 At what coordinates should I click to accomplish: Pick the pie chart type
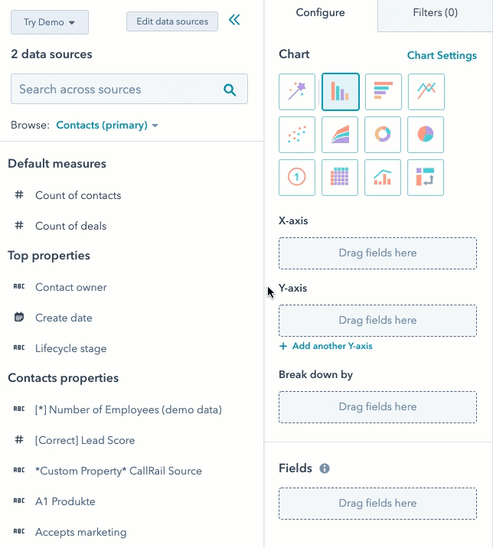[x=425, y=135]
